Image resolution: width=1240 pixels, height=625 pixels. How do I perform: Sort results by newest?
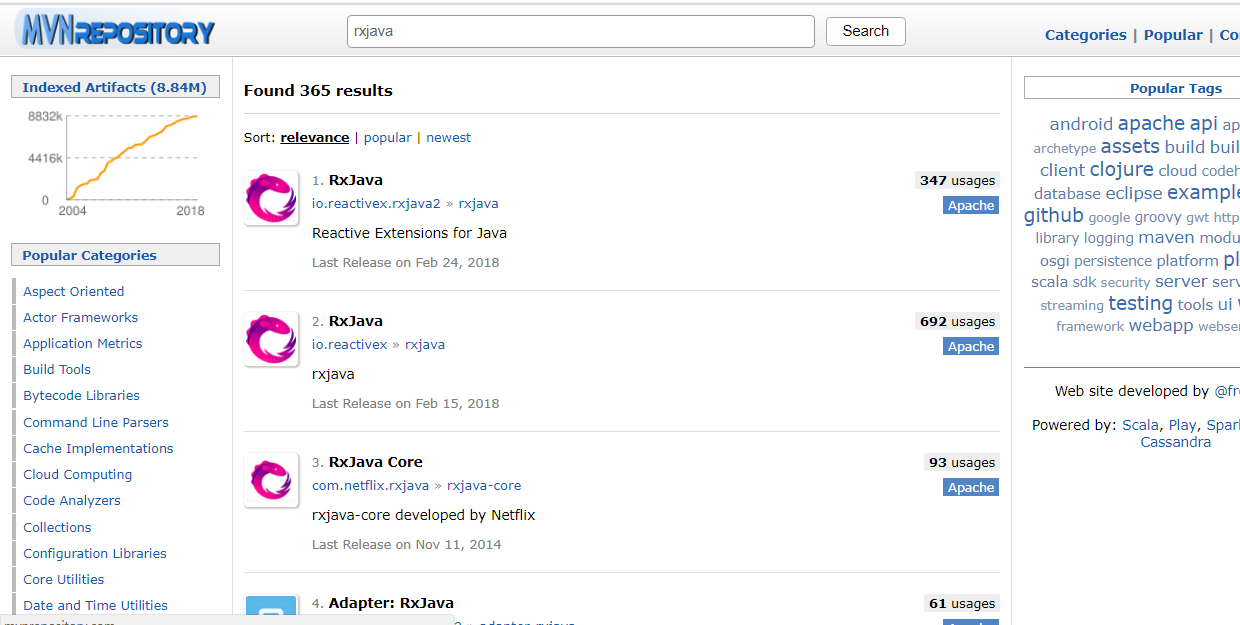click(448, 138)
